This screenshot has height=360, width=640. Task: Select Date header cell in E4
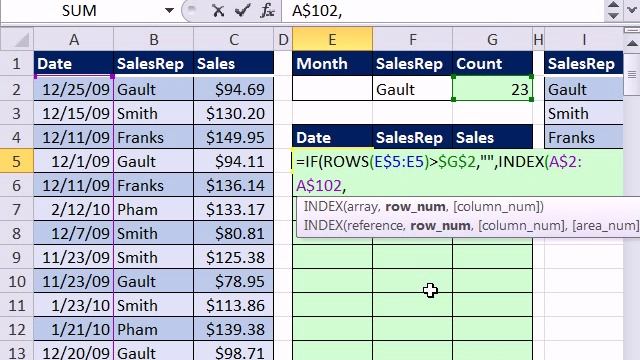click(332, 137)
